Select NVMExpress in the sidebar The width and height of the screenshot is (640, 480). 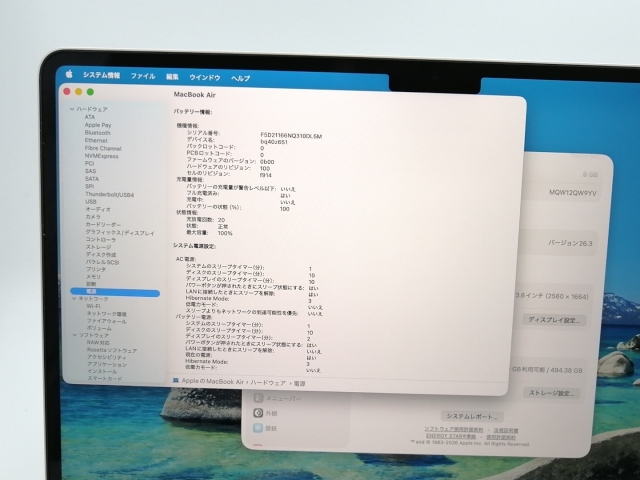point(102,156)
